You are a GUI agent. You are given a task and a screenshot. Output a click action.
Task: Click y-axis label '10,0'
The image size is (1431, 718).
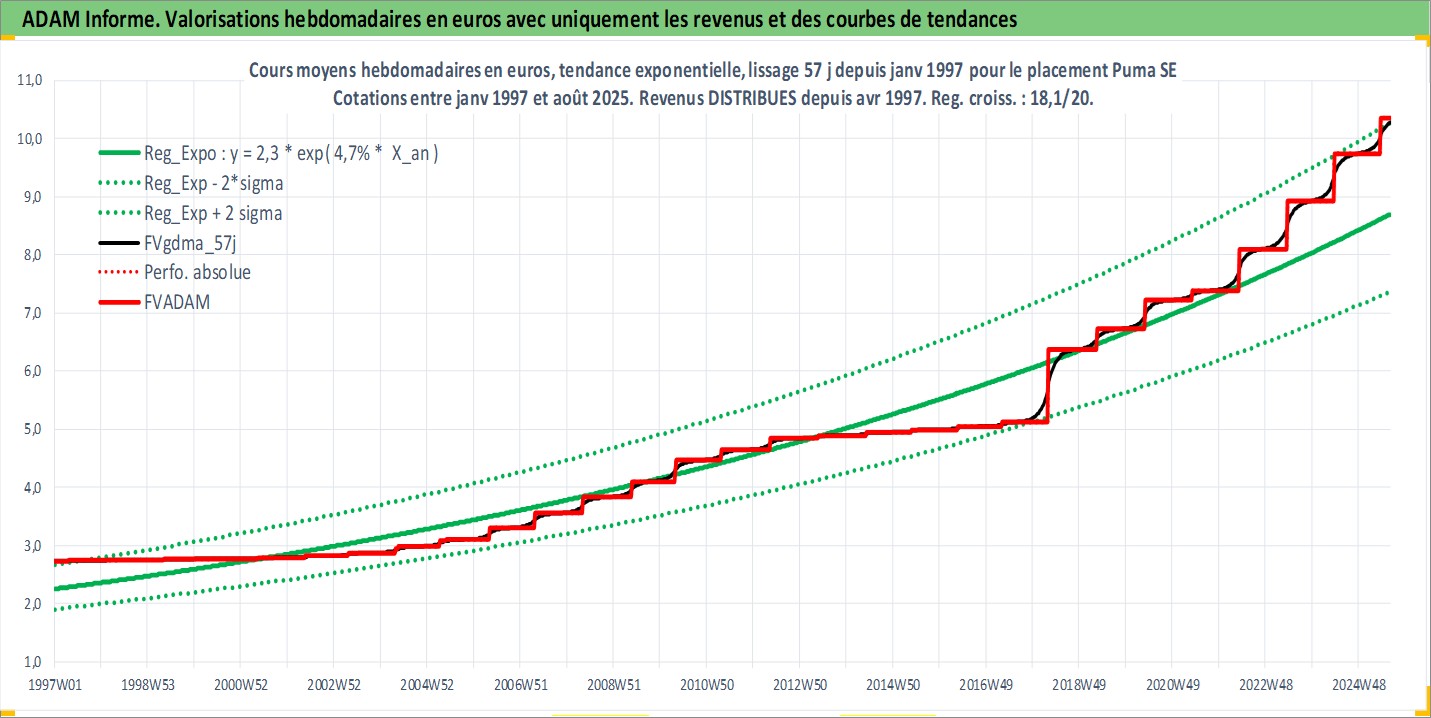30,138
